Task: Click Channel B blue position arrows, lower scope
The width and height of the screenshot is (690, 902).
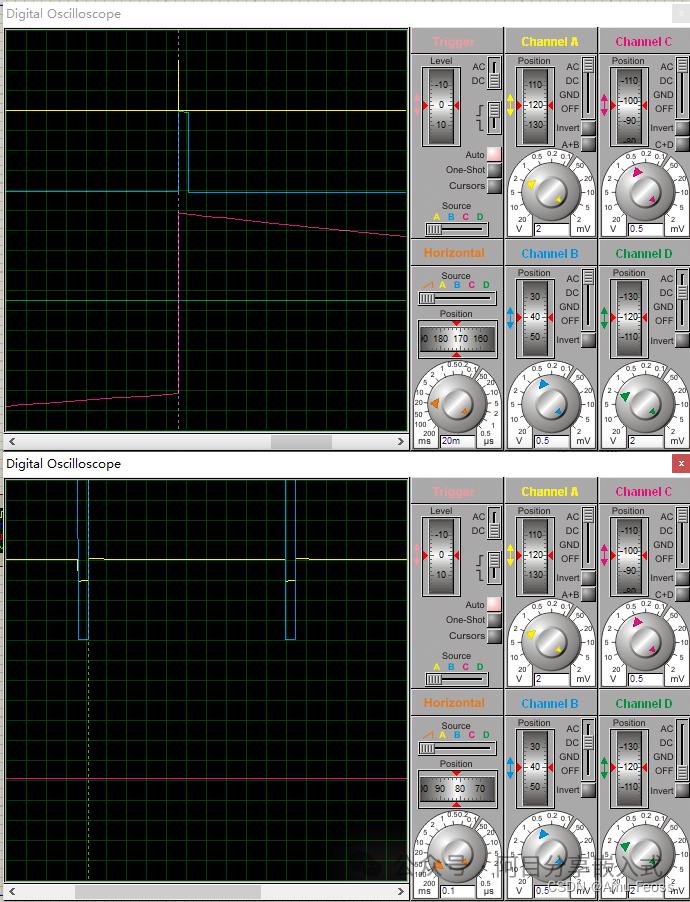Action: pos(510,767)
